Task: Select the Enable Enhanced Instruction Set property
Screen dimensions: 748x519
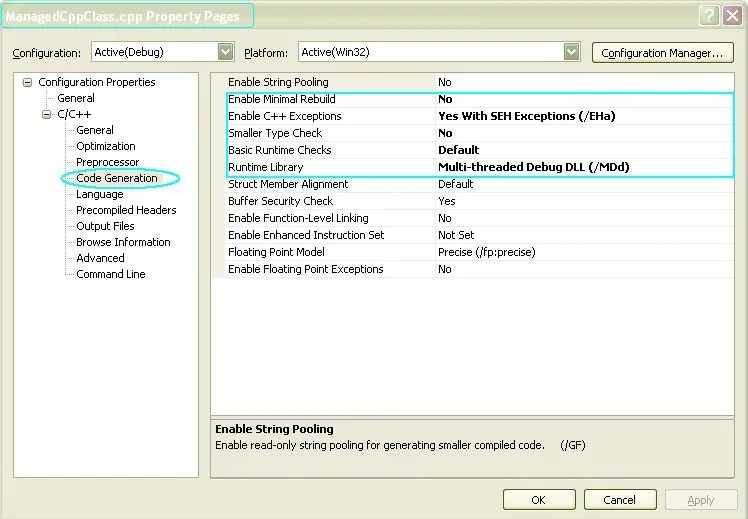Action: pyautogui.click(x=479, y=235)
